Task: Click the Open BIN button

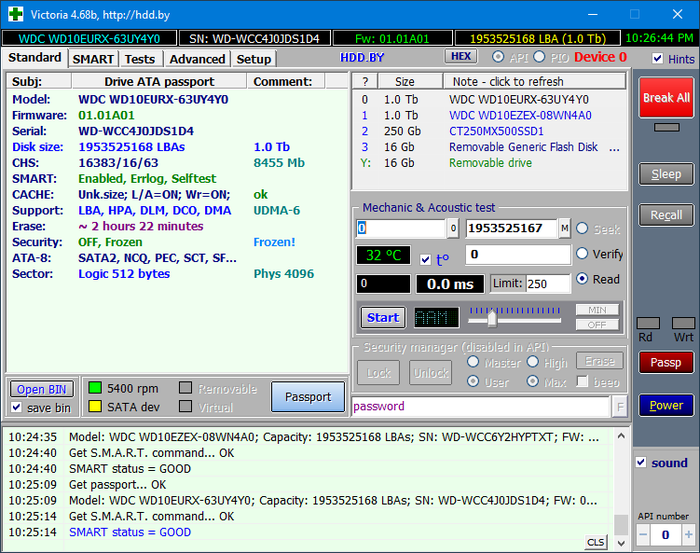Action: [x=42, y=389]
